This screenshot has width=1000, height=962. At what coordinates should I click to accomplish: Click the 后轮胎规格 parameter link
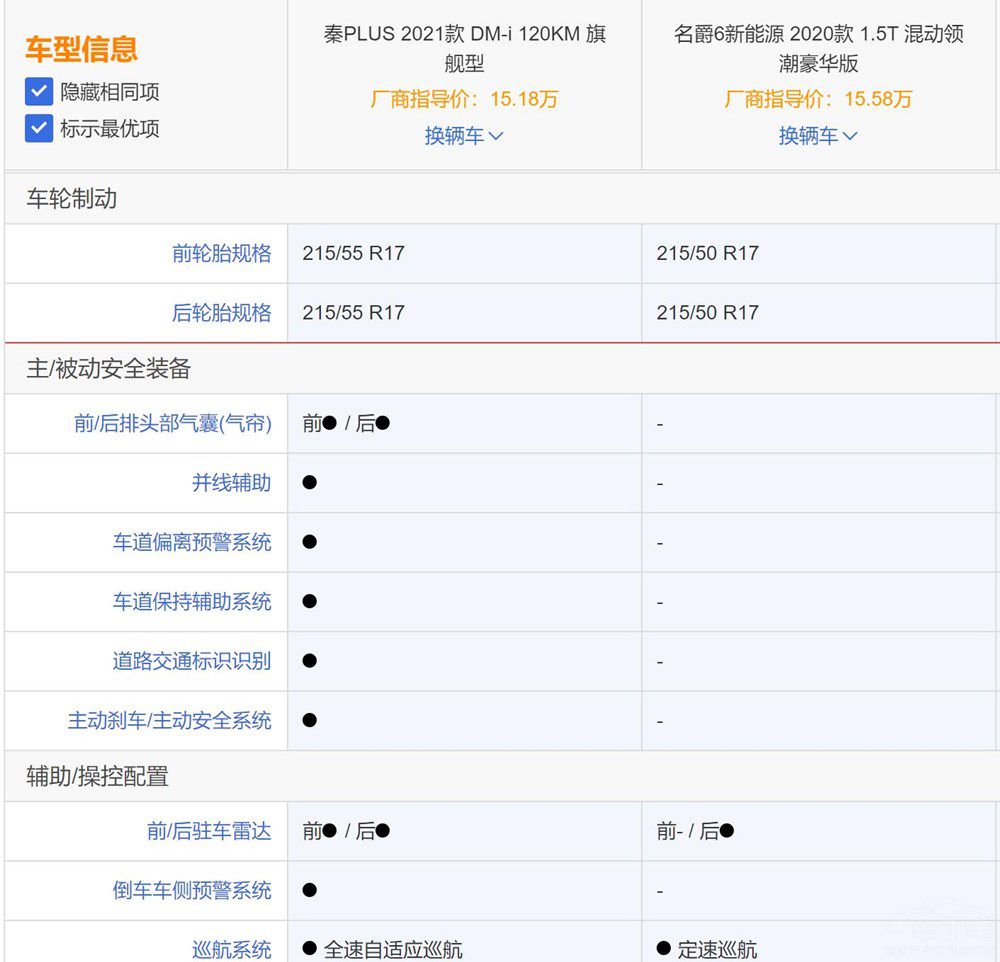pyautogui.click(x=221, y=313)
